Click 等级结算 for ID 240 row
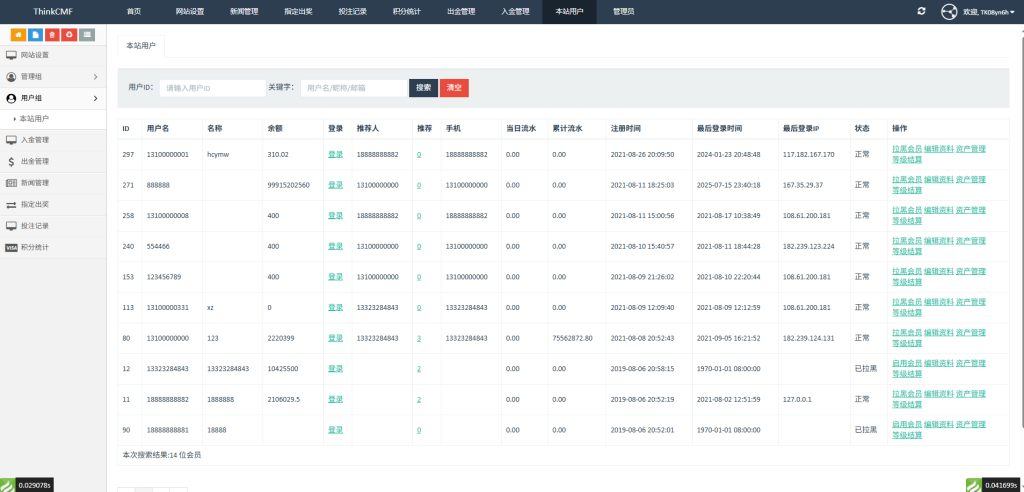The height and width of the screenshot is (492, 1024). [x=907, y=252]
